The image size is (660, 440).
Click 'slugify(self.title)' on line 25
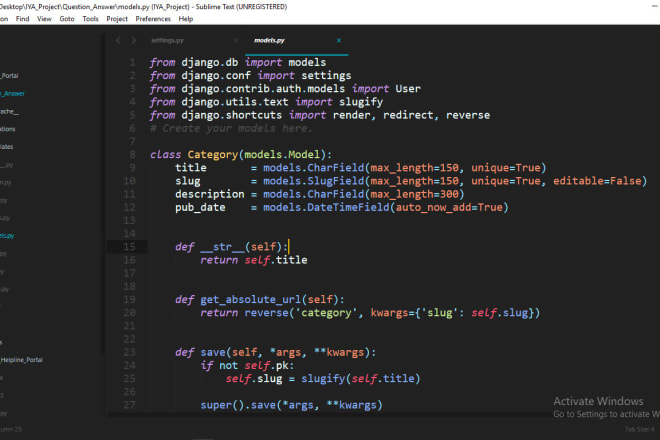click(361, 379)
